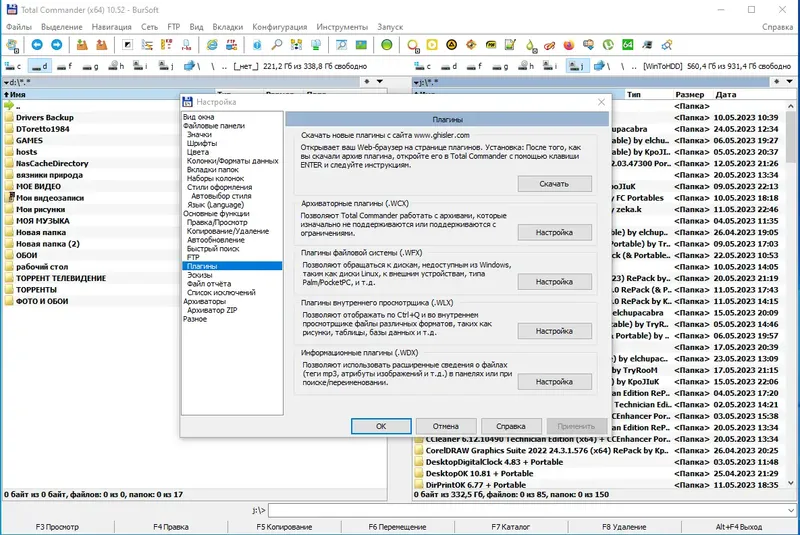Screen dimensions: 800x535
Task: Open the Инструменты menu
Action: [x=342, y=27]
